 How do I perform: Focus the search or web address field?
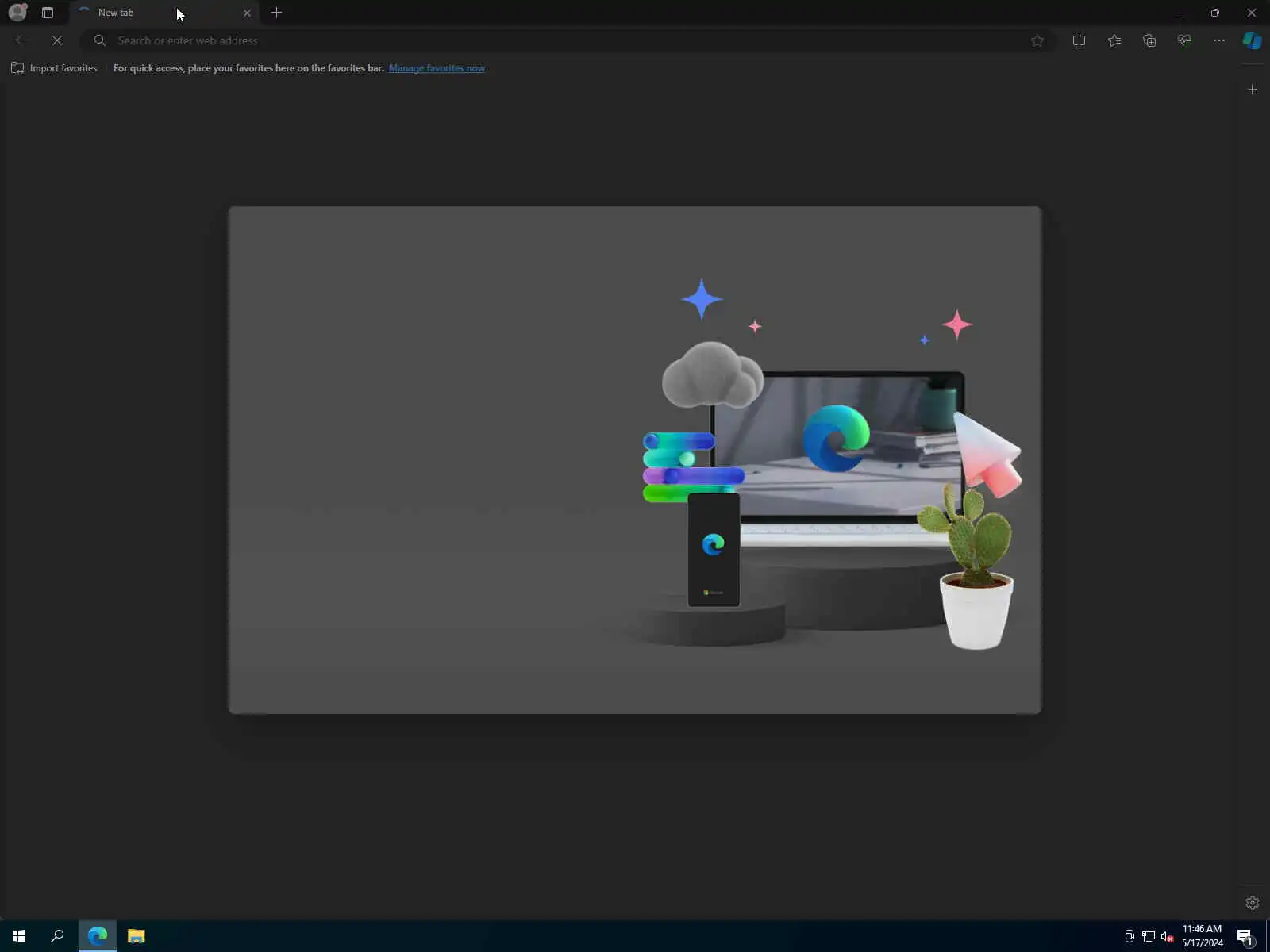tap(568, 40)
